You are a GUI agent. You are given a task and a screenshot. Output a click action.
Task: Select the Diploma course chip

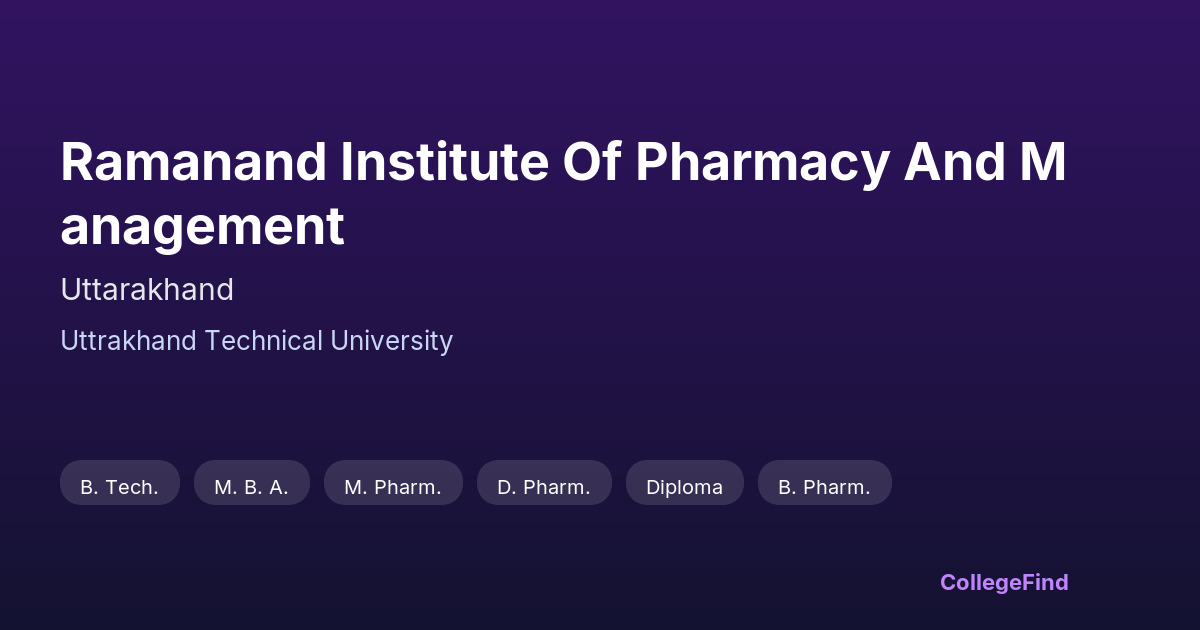click(684, 487)
